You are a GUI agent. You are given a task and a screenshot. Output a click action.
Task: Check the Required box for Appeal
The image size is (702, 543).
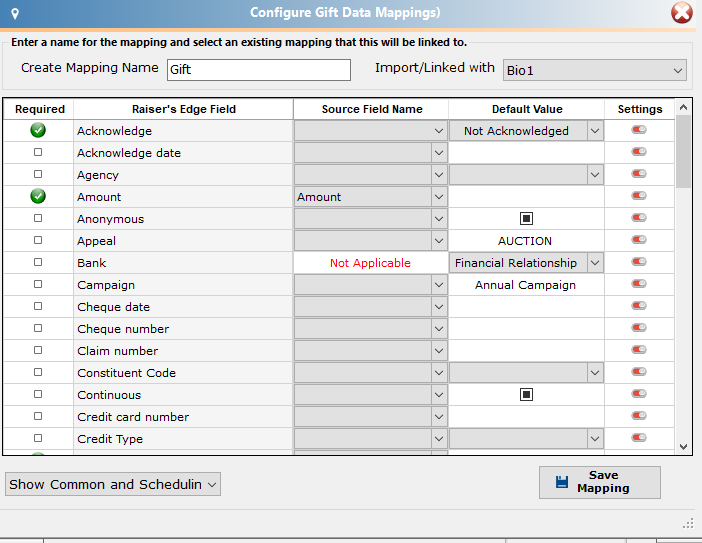[x=38, y=240]
